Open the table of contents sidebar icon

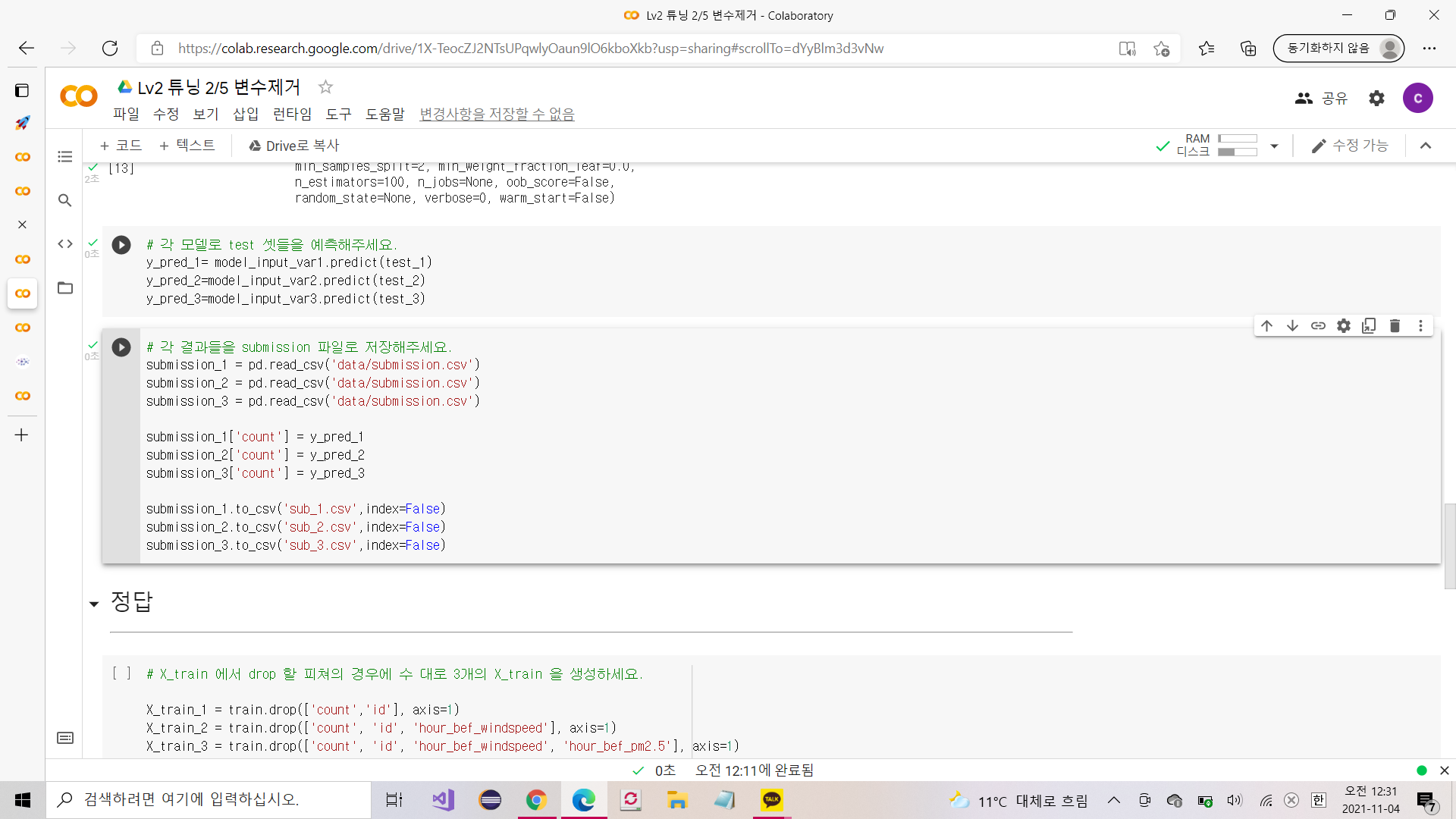pyautogui.click(x=65, y=157)
